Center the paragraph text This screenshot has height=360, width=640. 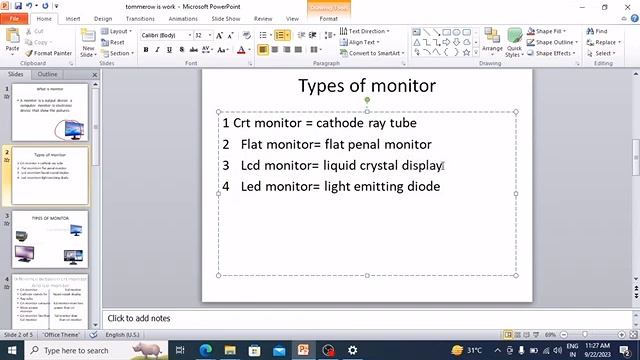[275, 50]
